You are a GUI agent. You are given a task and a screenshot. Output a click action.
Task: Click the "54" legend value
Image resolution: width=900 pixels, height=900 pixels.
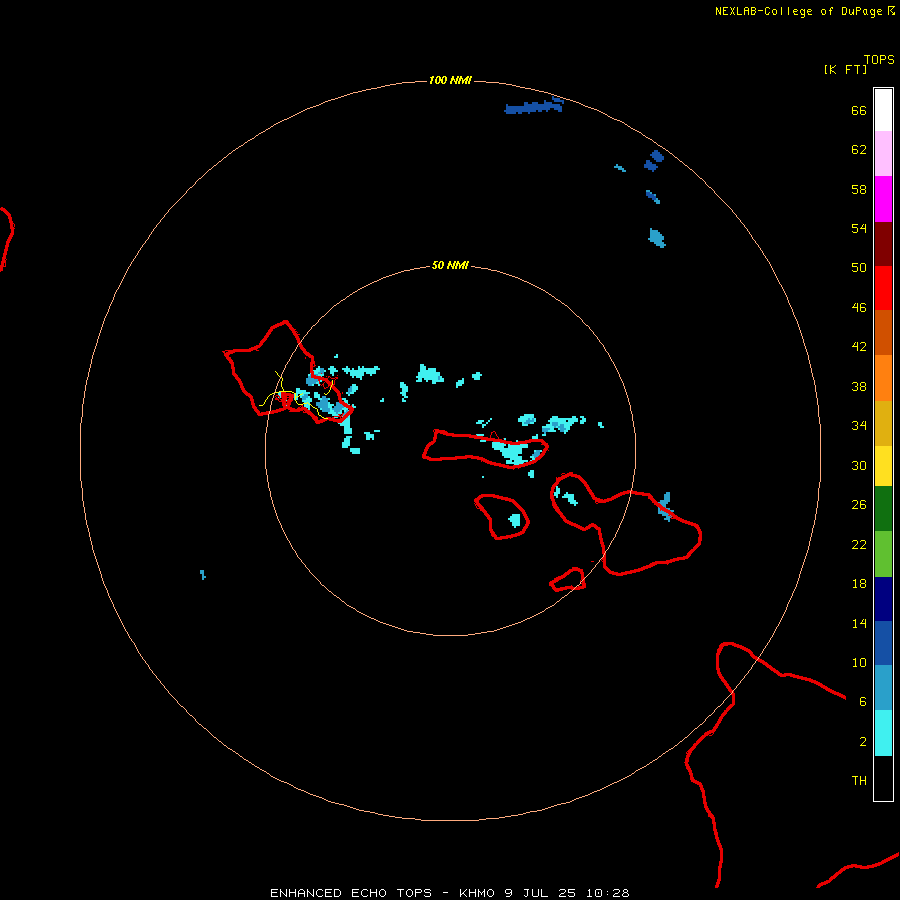859,228
